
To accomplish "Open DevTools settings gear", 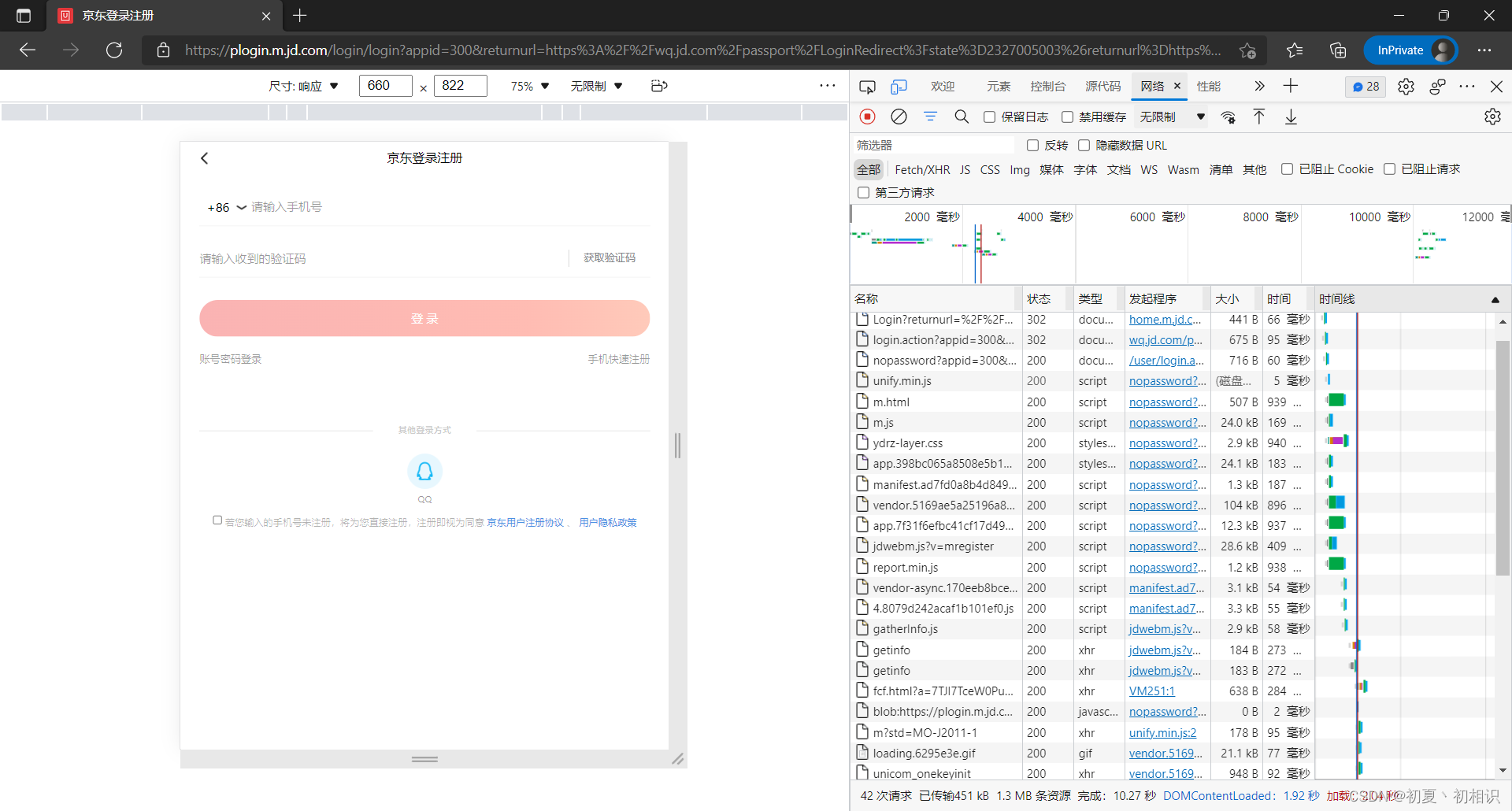I will (1406, 87).
